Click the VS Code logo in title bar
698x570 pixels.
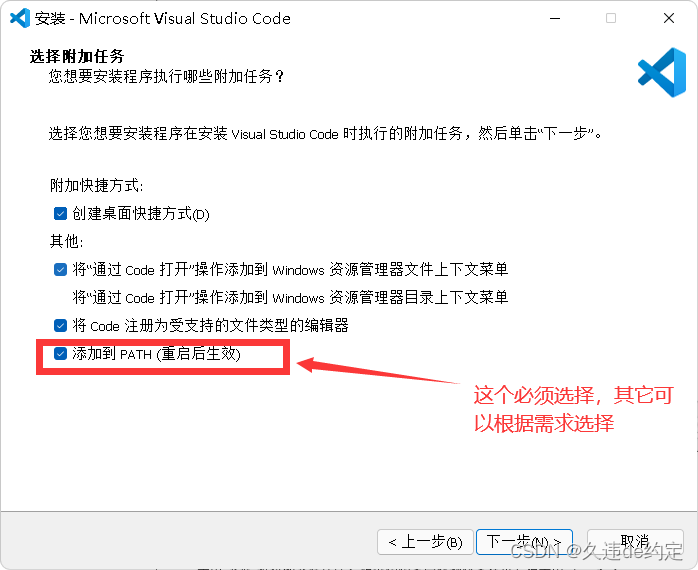click(20, 18)
